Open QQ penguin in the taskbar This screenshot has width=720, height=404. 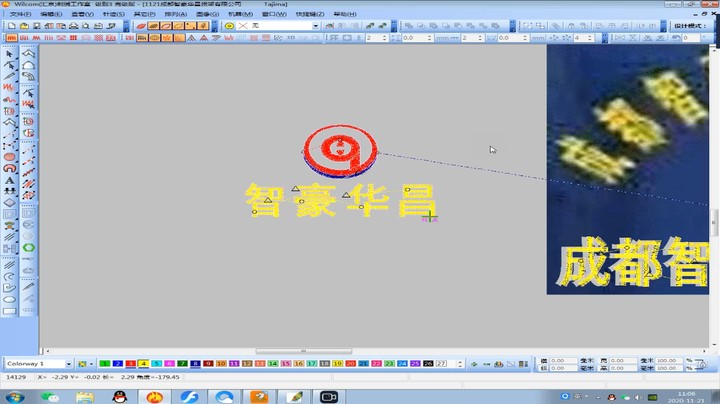point(119,397)
